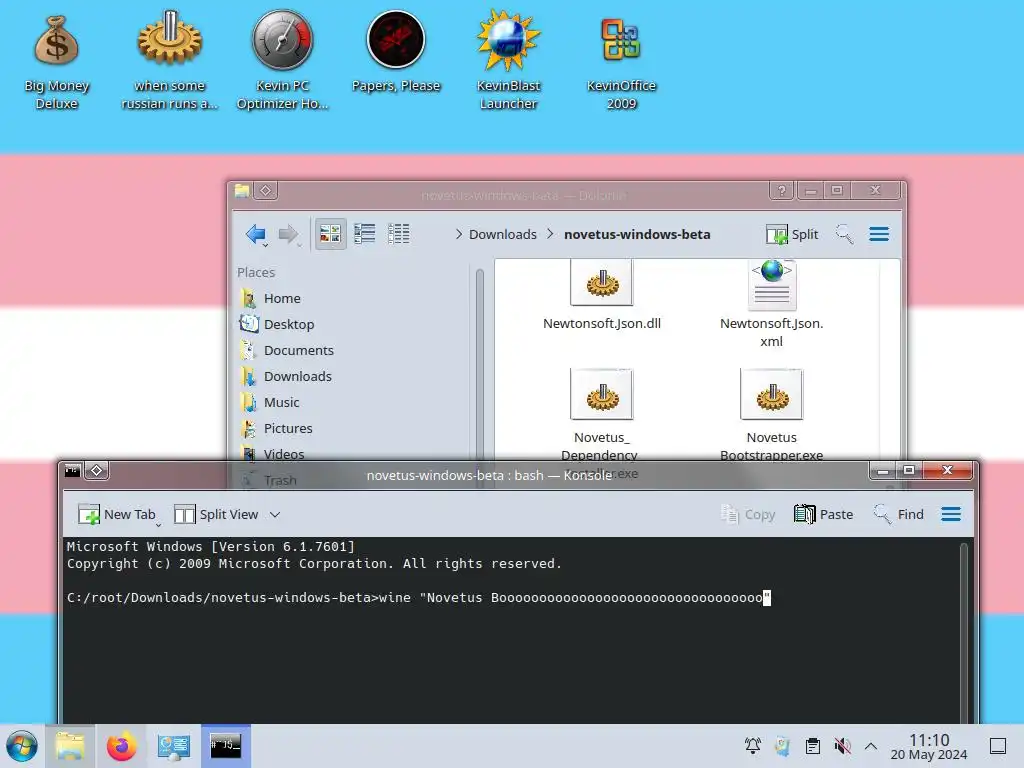Launch KevinBlast Launcher desktop icon
The image size is (1024, 768).
click(x=508, y=61)
